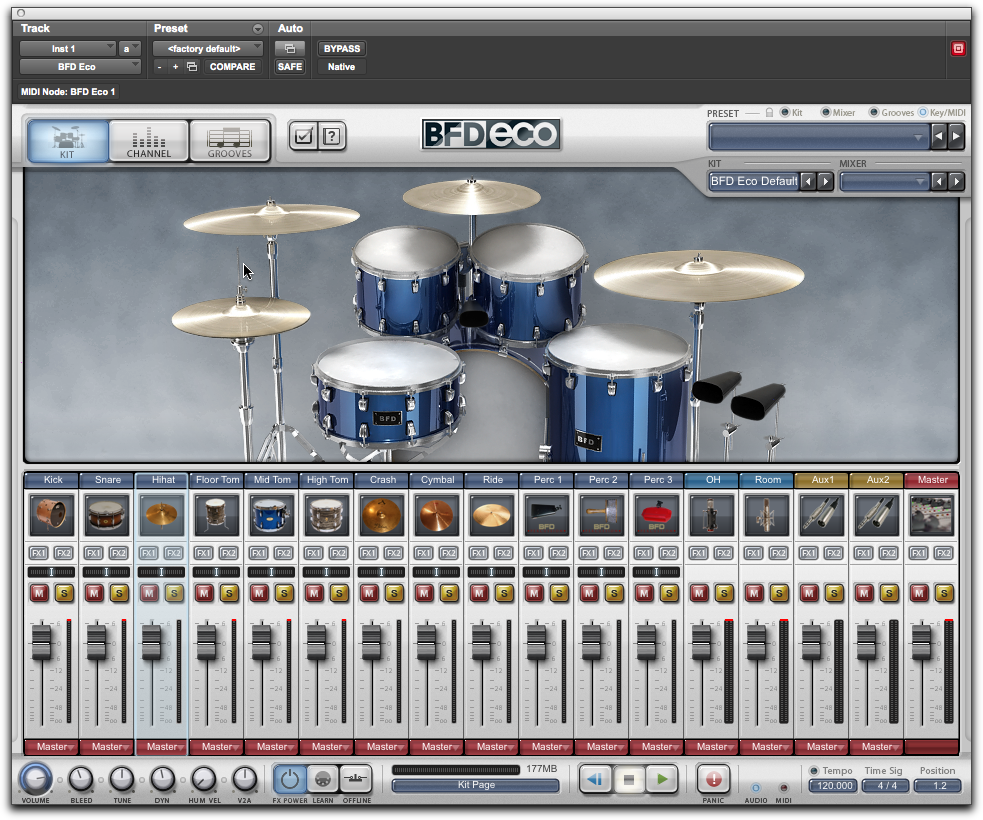Viewport: 983px width, 820px height.
Task: Stop groove playback
Action: point(629,779)
